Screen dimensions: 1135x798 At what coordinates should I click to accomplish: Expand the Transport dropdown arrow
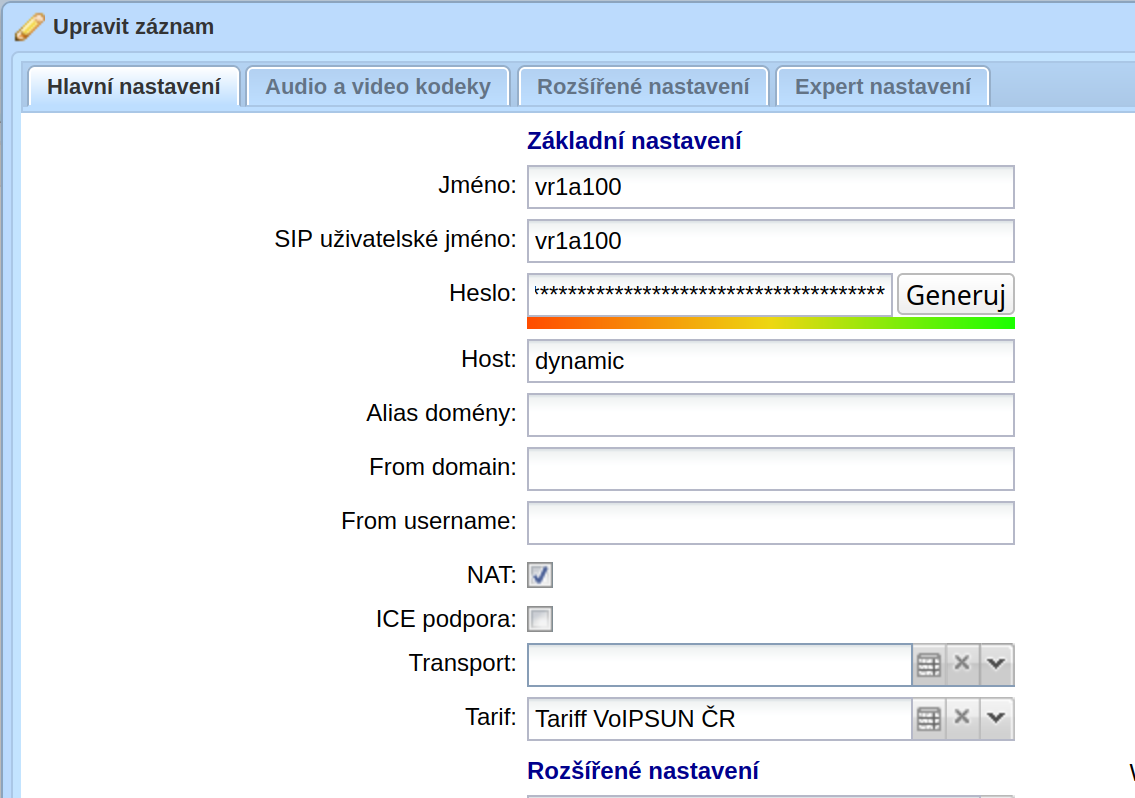tap(997, 664)
